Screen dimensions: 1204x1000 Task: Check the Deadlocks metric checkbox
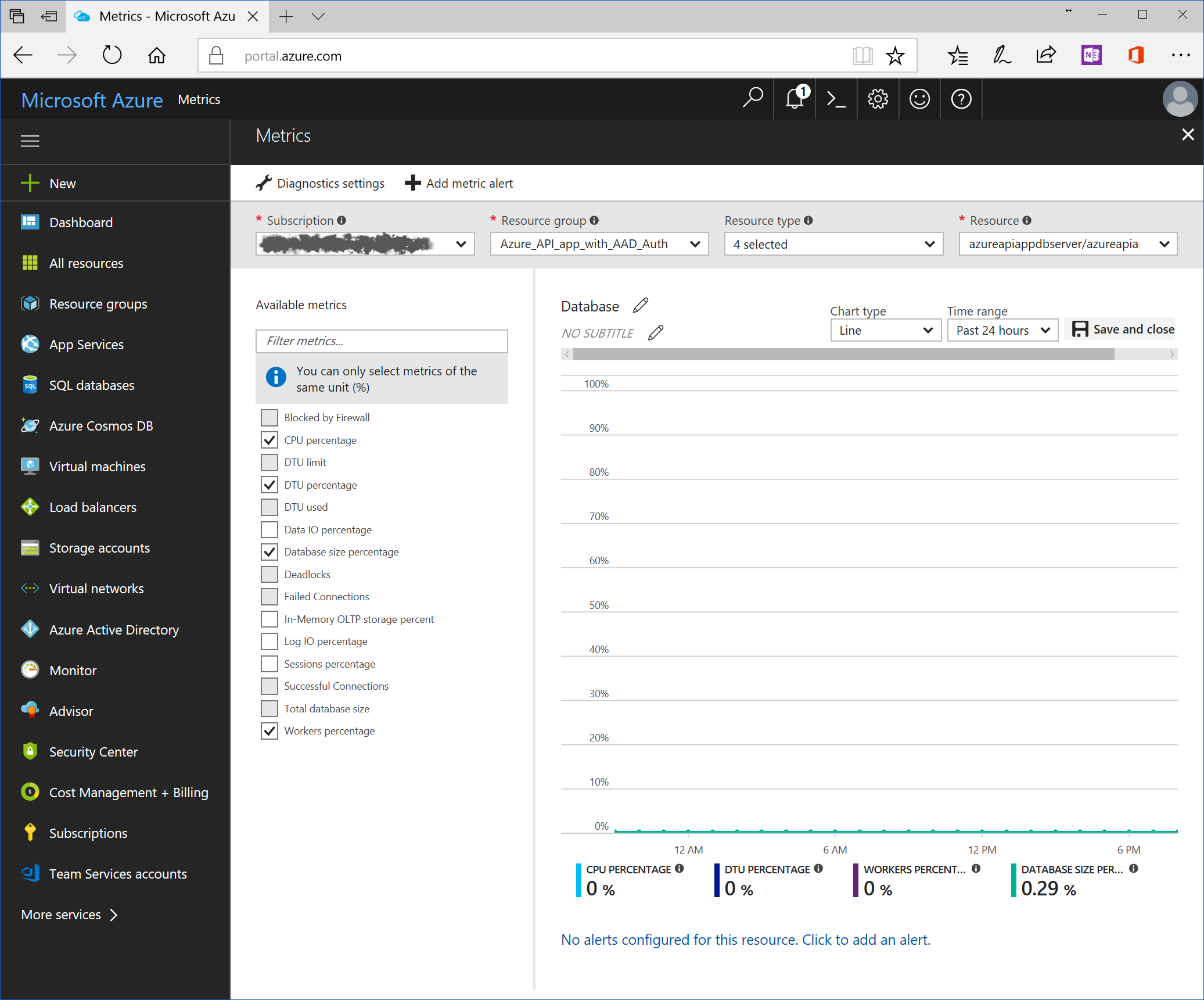(x=269, y=575)
